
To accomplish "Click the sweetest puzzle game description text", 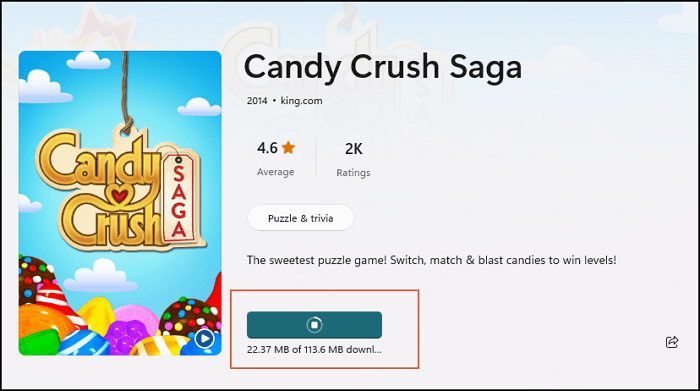I will (431, 260).
